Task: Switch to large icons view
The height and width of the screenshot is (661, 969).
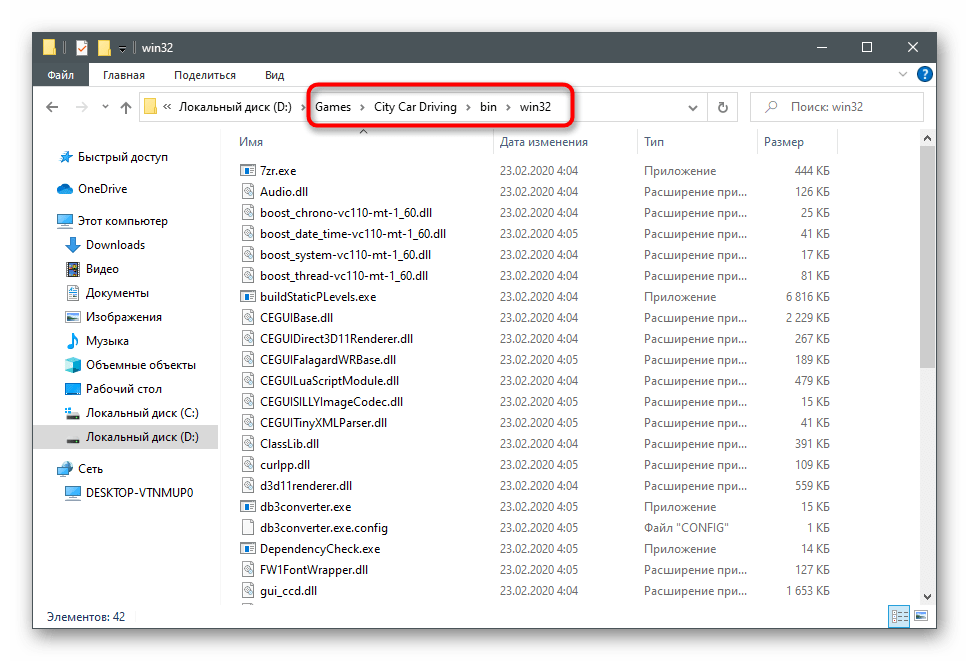Action: 920,617
